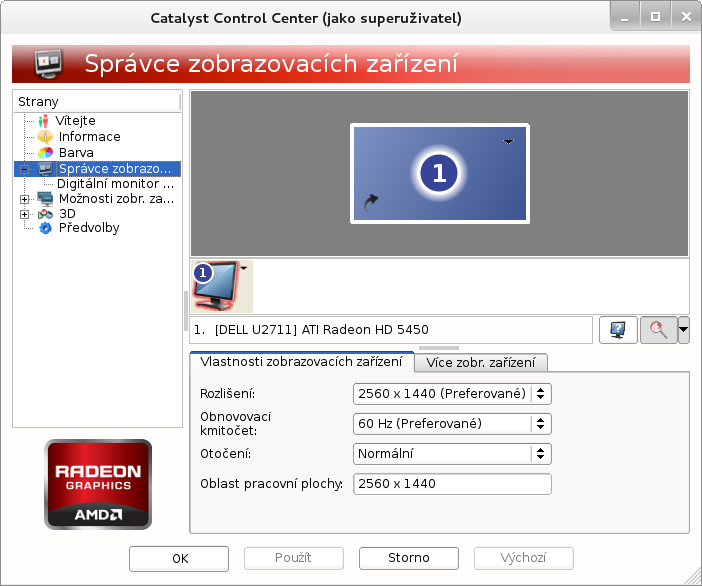702x586 pixels.
Task: Click the rotate arrow on display preview
Action: pyautogui.click(x=370, y=202)
